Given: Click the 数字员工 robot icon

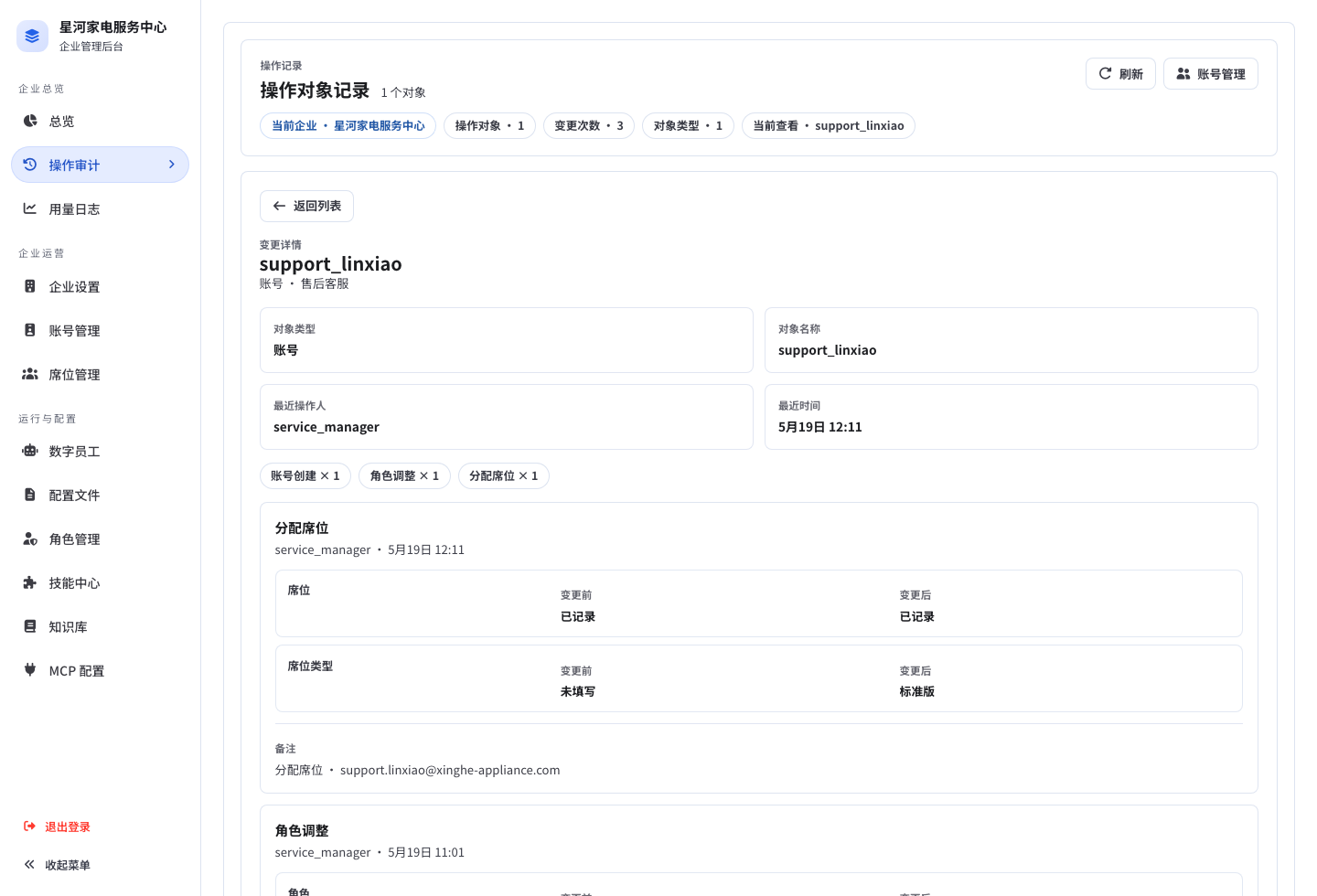Looking at the screenshot, I should pos(30,451).
